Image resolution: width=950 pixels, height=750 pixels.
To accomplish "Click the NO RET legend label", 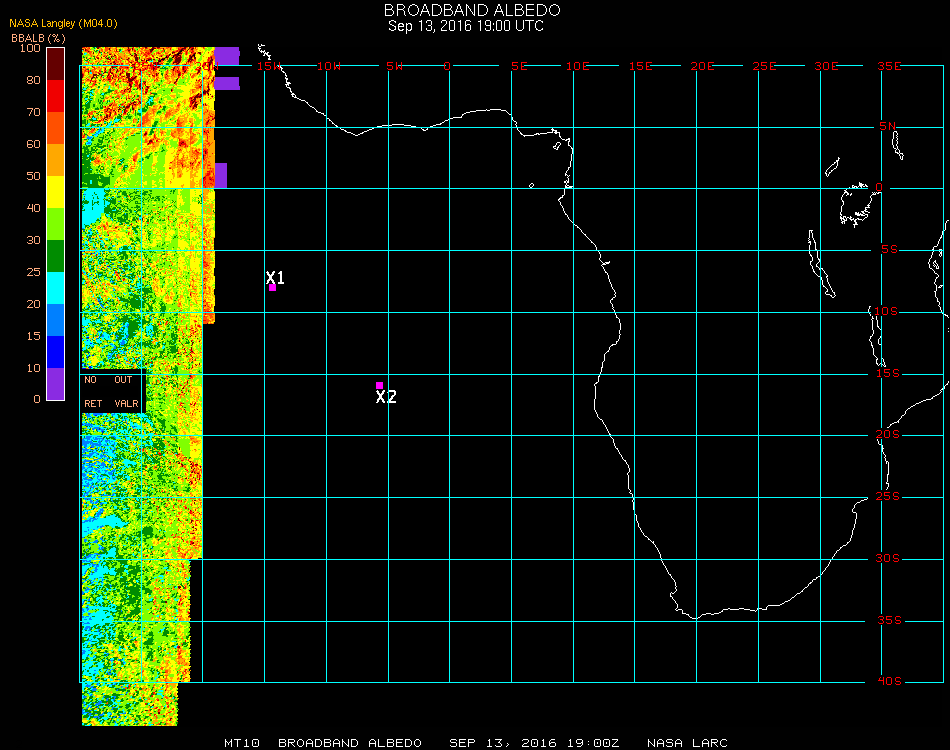I will tap(92, 392).
